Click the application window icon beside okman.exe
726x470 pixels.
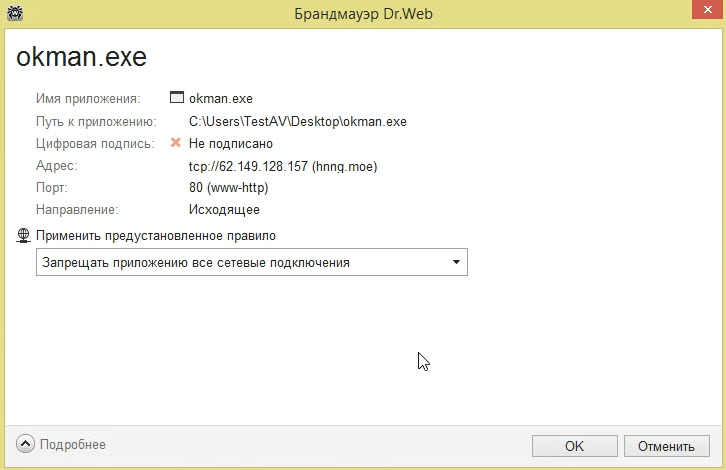(x=177, y=99)
